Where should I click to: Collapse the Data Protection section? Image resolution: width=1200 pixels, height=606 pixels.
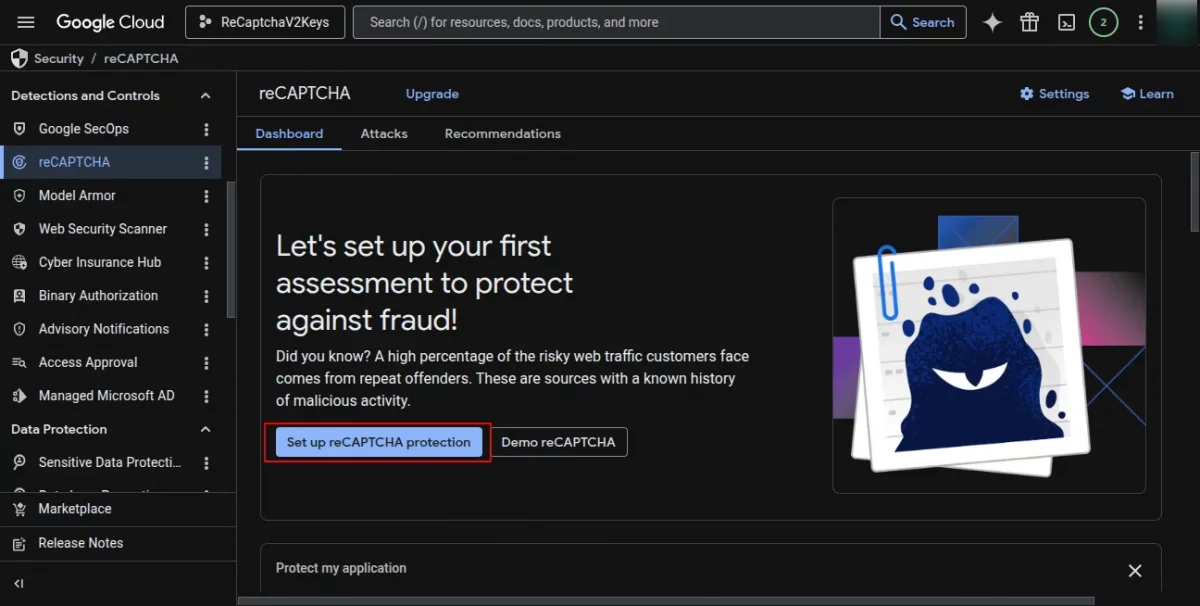pos(206,429)
